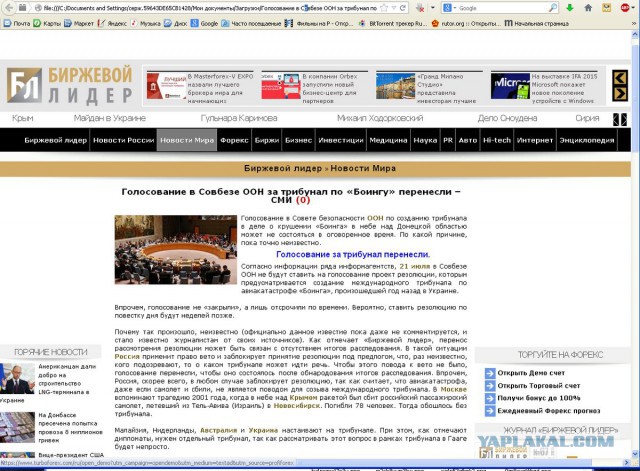This screenshot has height=471, width=640.
Task: Select the Биржи menu item
Action: [267, 140]
